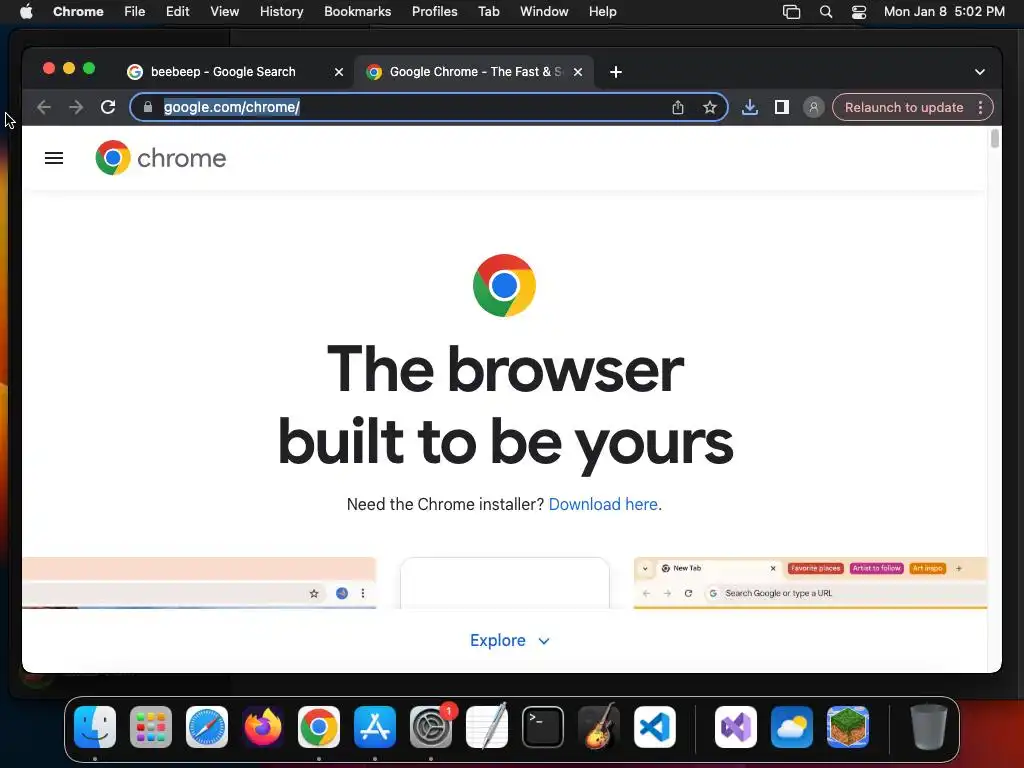The width and height of the screenshot is (1024, 768).
Task: Follow the Download here link
Action: tap(603, 504)
